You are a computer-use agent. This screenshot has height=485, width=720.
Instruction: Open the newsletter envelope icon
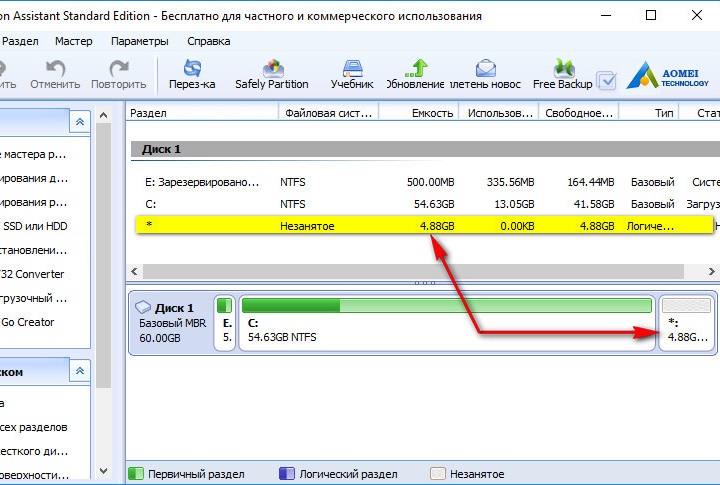[485, 68]
